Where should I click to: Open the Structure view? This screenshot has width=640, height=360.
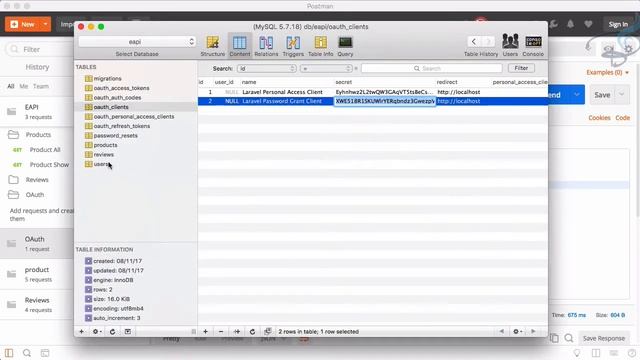click(x=212, y=46)
